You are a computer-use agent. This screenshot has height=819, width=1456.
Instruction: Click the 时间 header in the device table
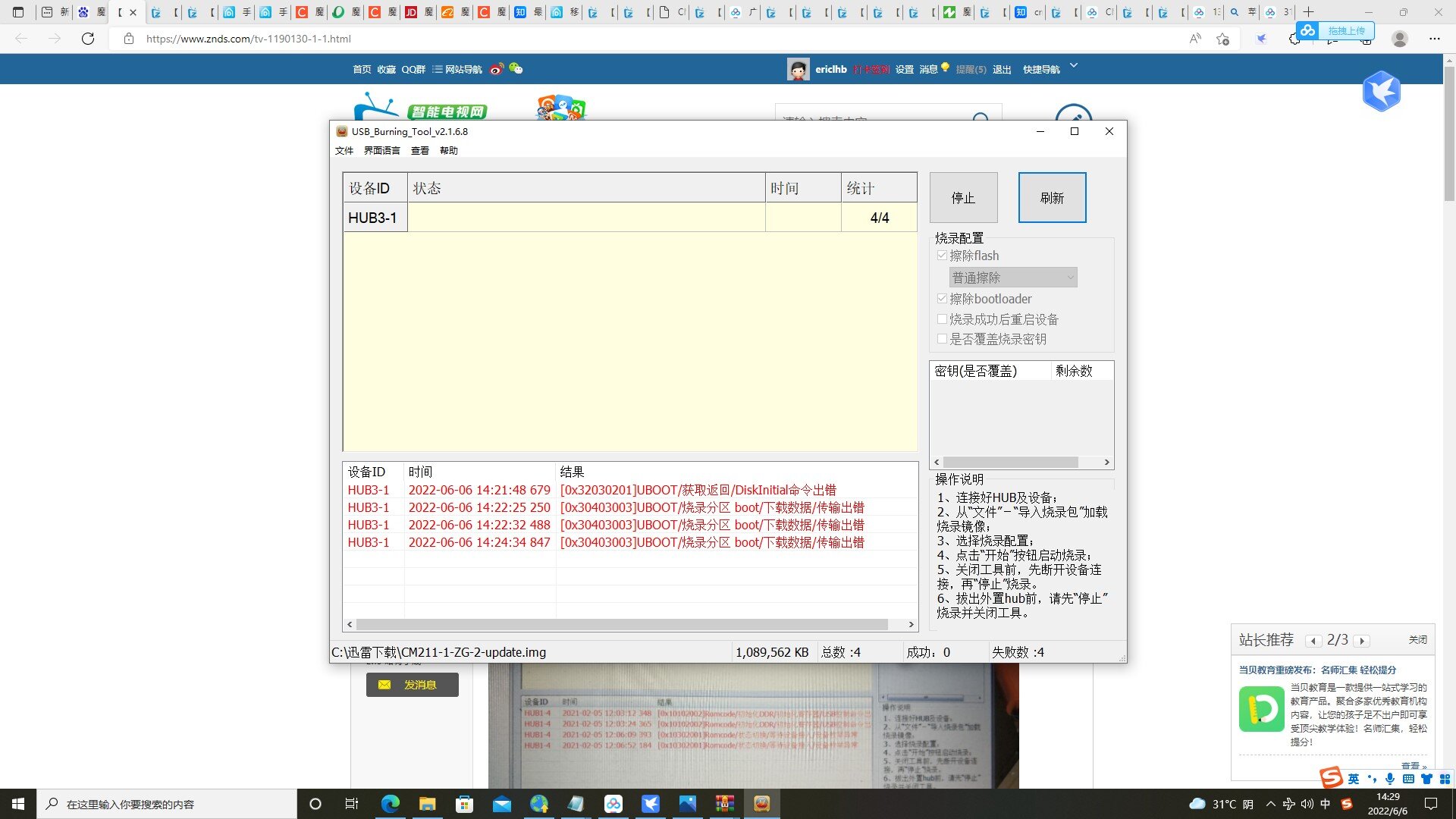point(803,188)
